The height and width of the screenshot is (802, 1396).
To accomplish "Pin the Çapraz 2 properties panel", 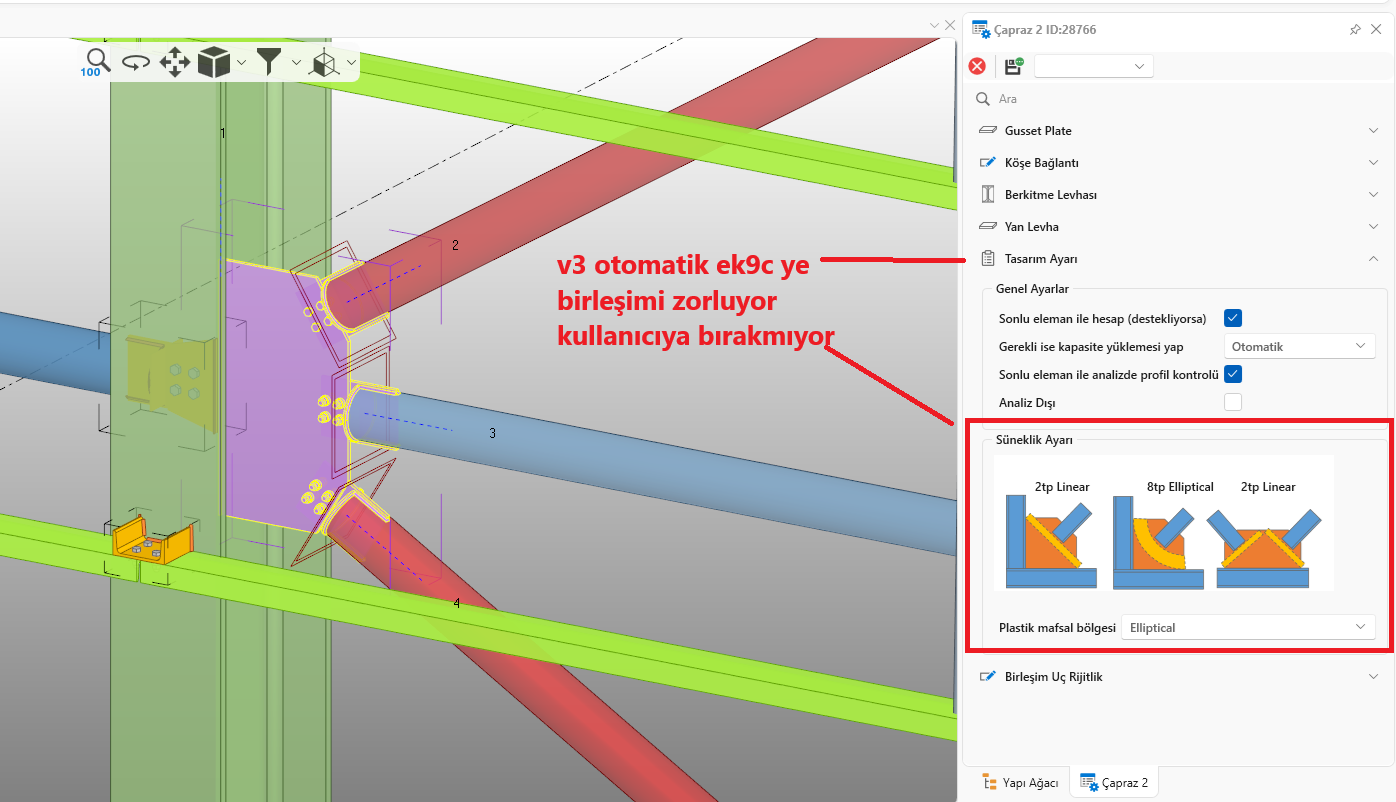I will [x=1355, y=30].
